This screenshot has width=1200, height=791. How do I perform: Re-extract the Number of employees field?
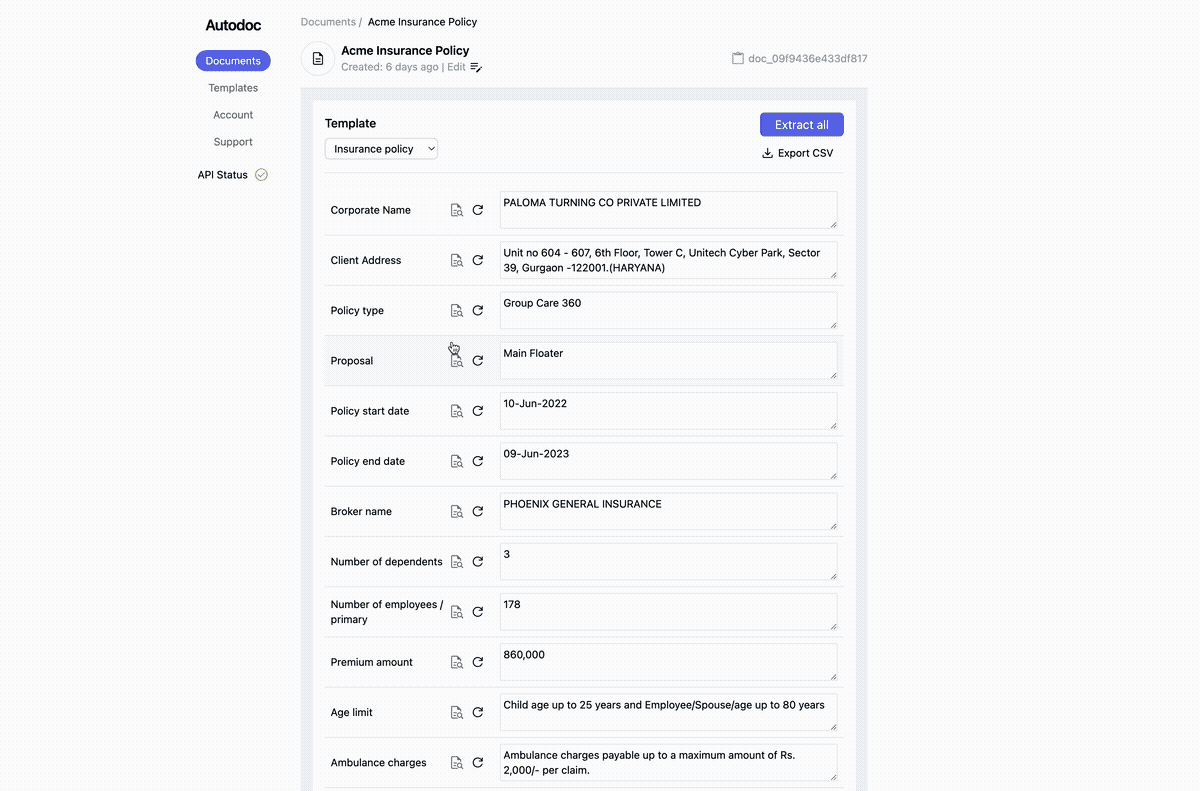(478, 612)
